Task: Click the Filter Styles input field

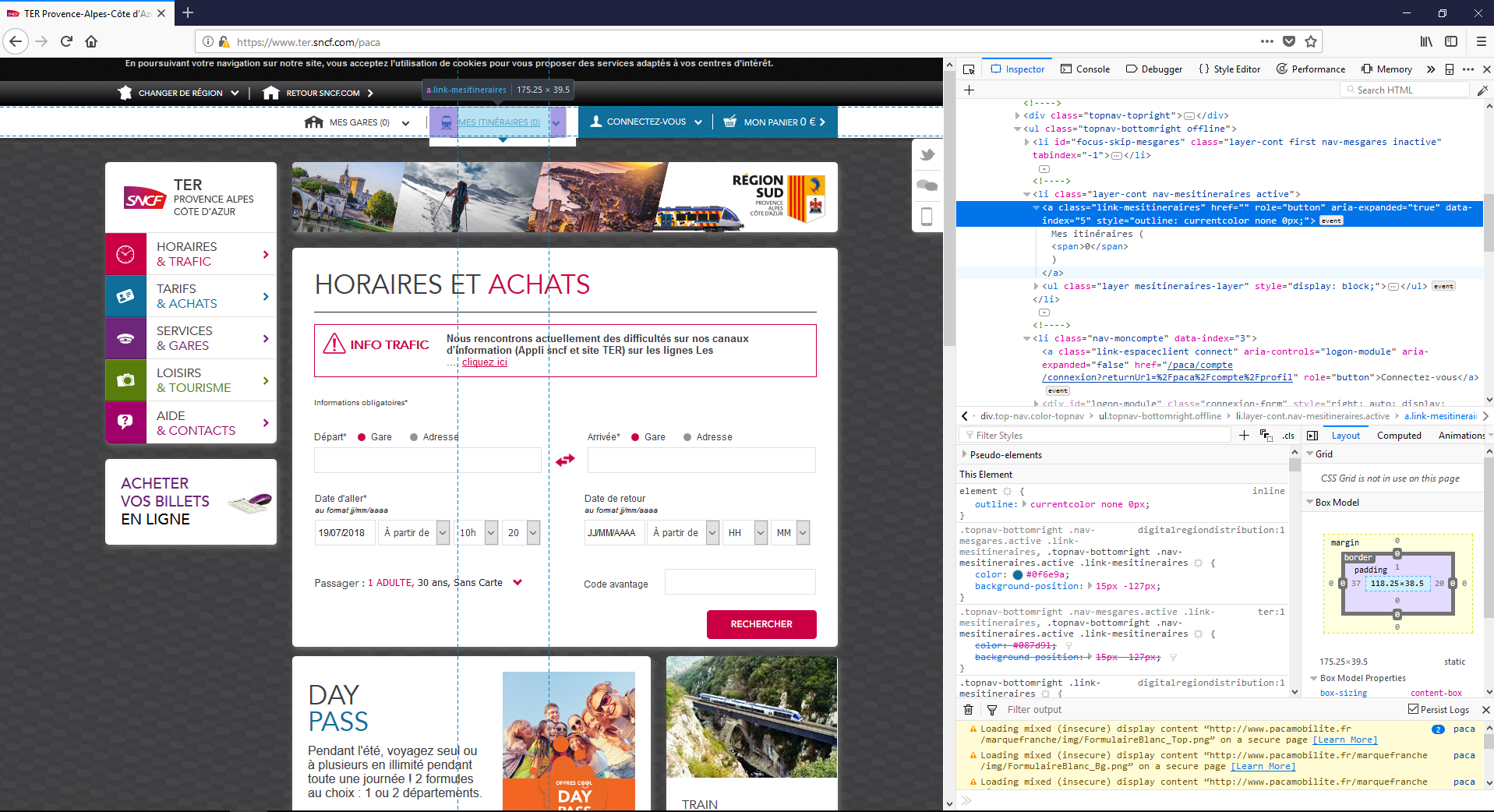Action: pyautogui.click(x=1091, y=435)
